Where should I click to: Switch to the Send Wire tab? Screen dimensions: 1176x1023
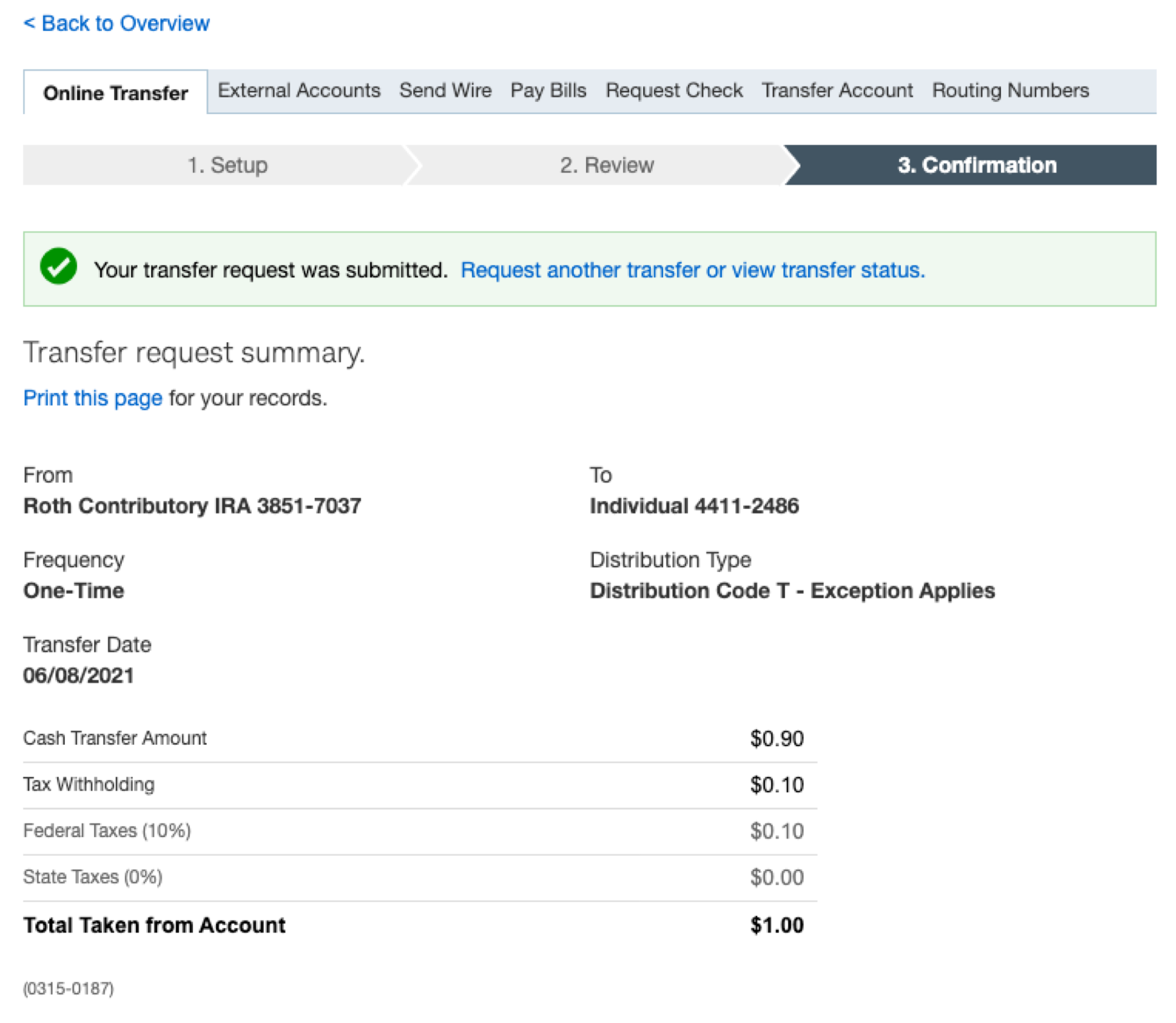pos(445,90)
